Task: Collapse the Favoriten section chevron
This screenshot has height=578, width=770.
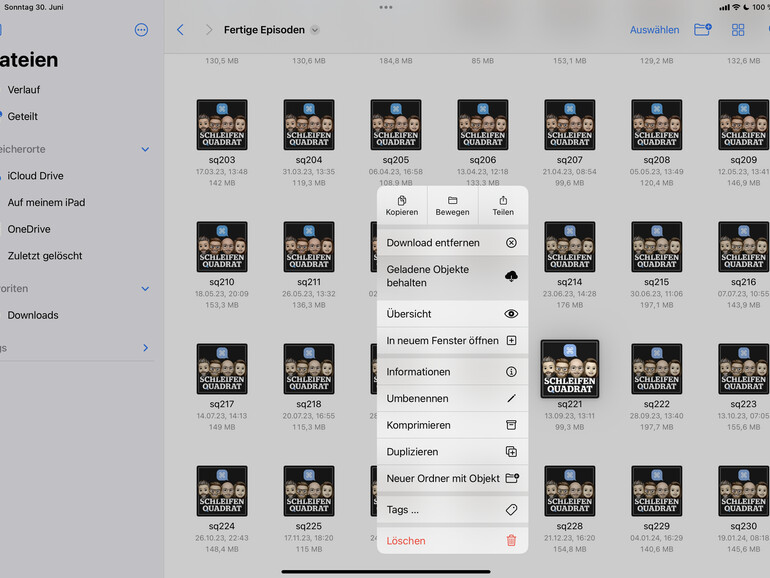Action: pos(145,289)
